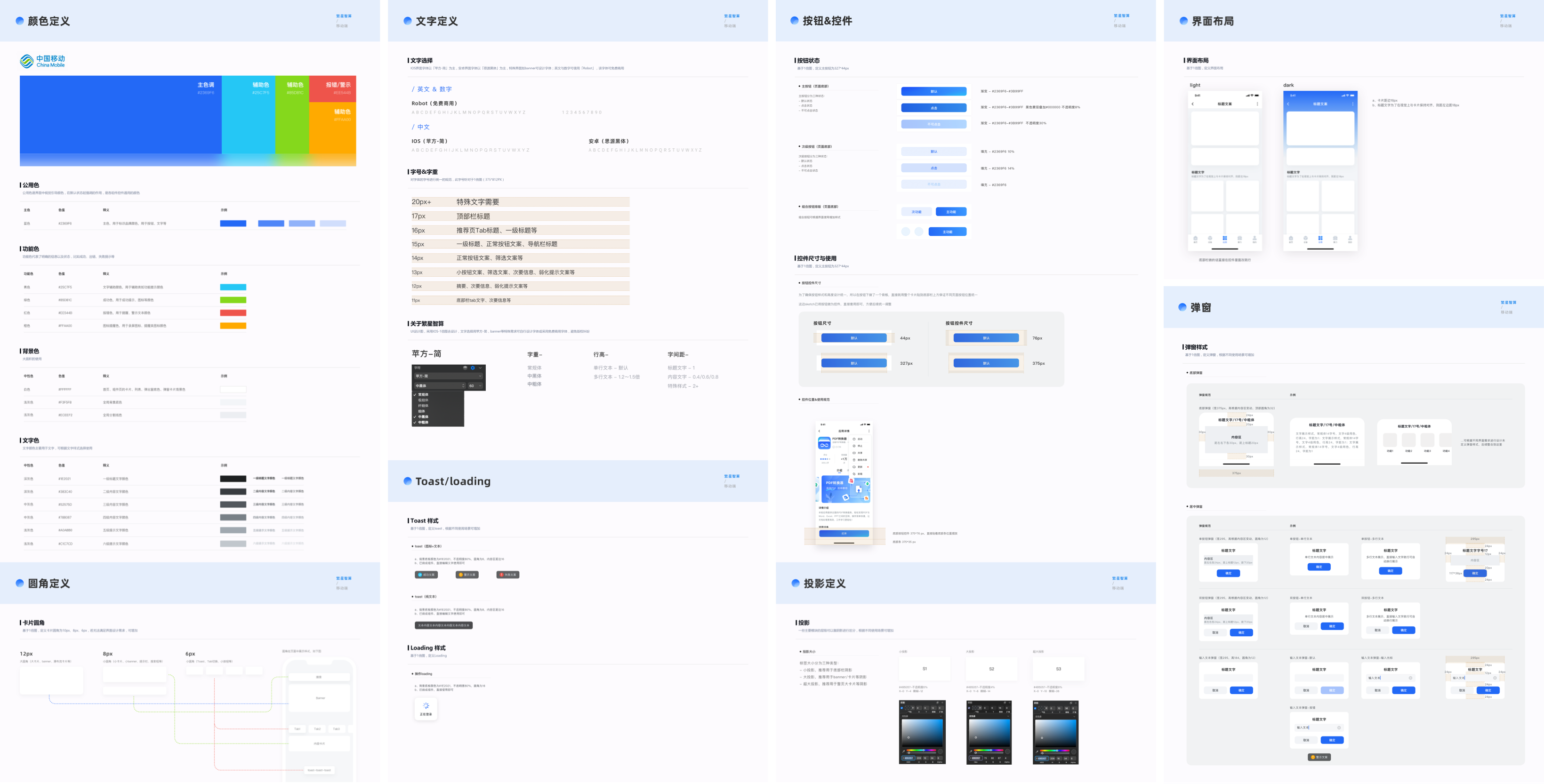Viewport: 1544px width, 784px height.
Task: Click empty input in 输入文本弹窗-默认 dialog
Action: click(1319, 678)
